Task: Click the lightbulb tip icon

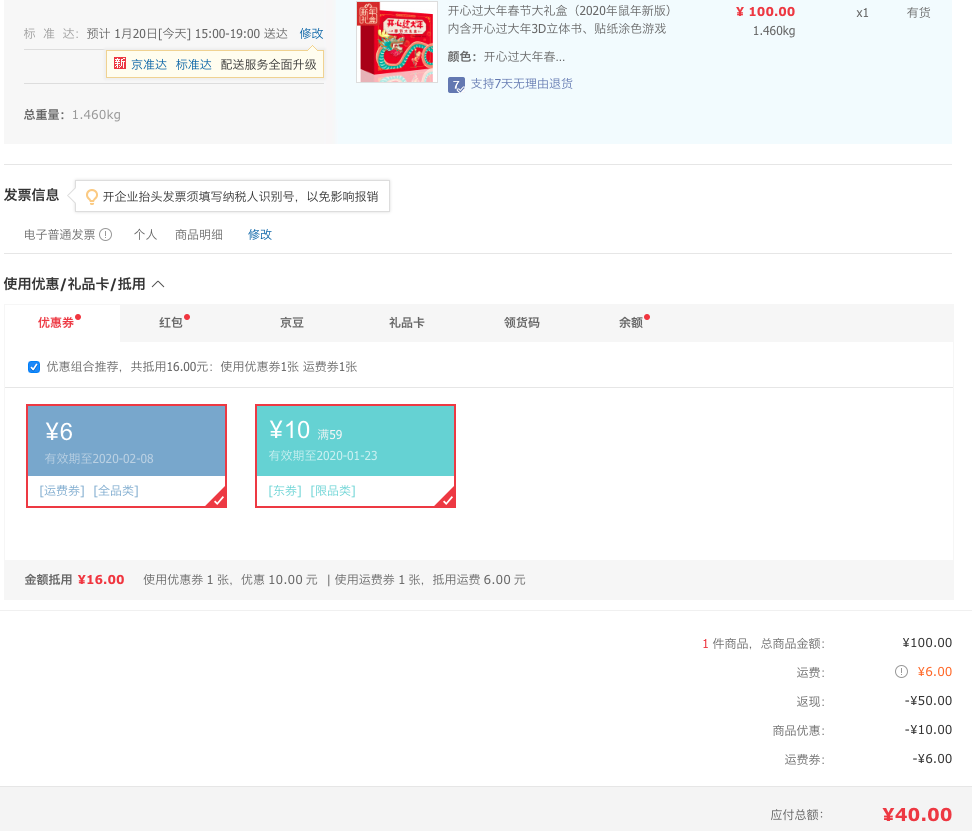Action: click(92, 196)
